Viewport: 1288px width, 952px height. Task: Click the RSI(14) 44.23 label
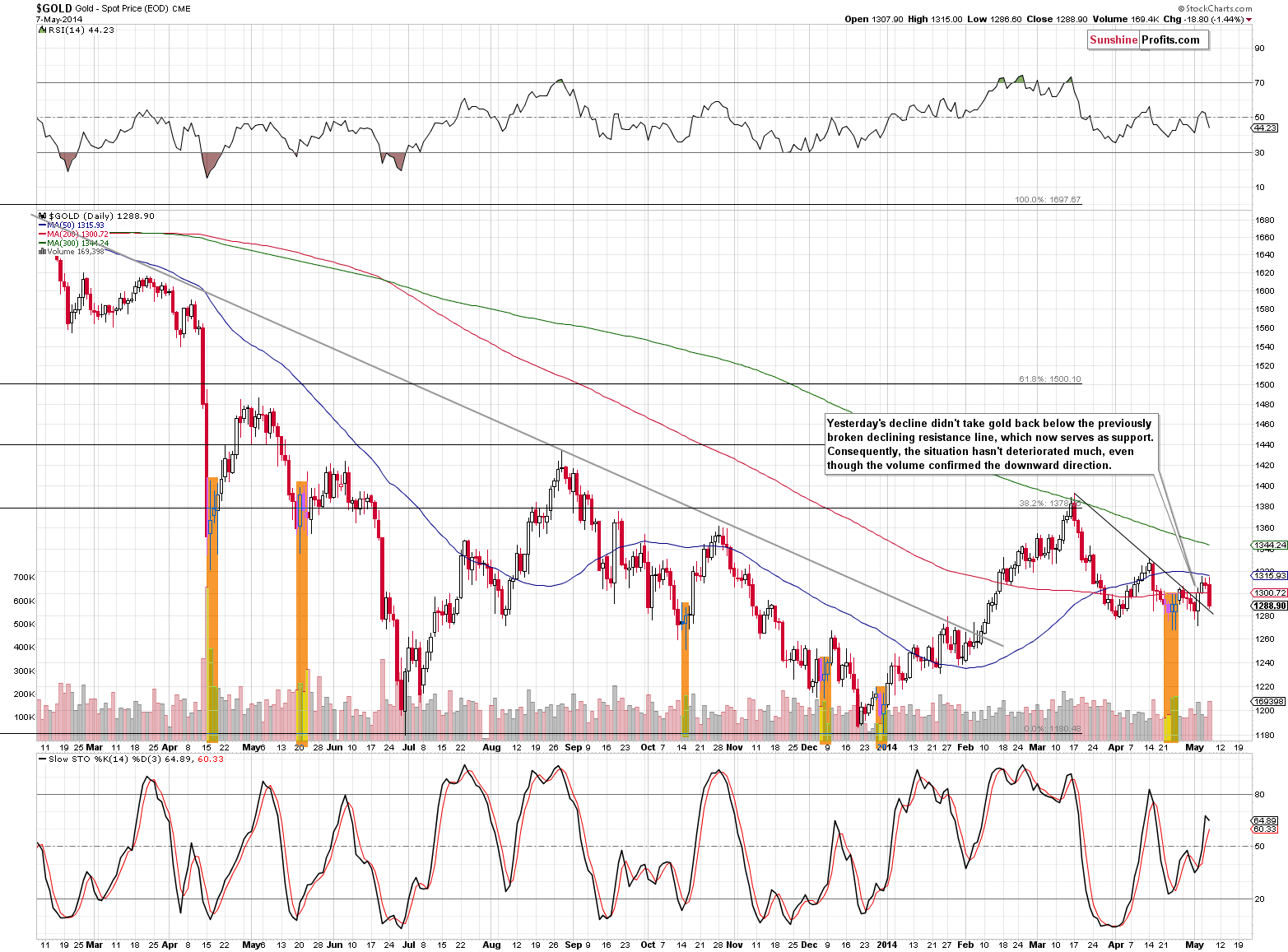tap(81, 30)
